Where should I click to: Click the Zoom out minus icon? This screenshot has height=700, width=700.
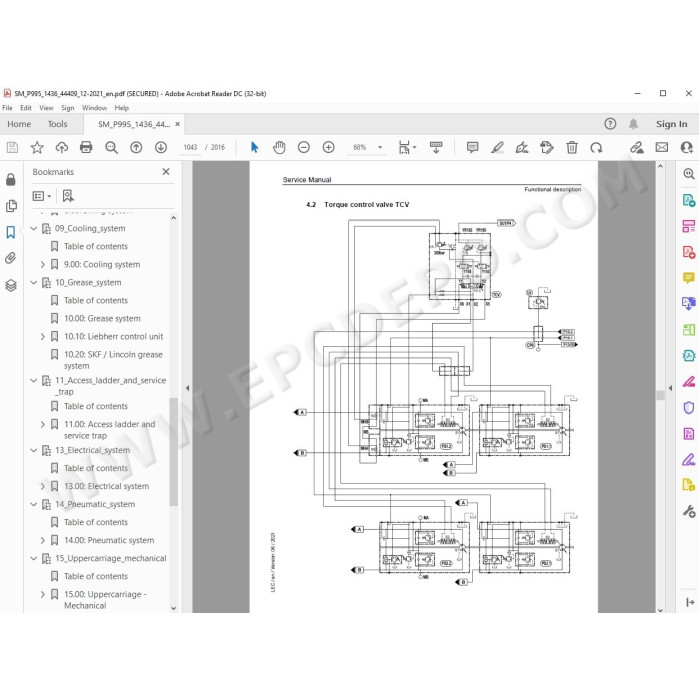pyautogui.click(x=304, y=147)
